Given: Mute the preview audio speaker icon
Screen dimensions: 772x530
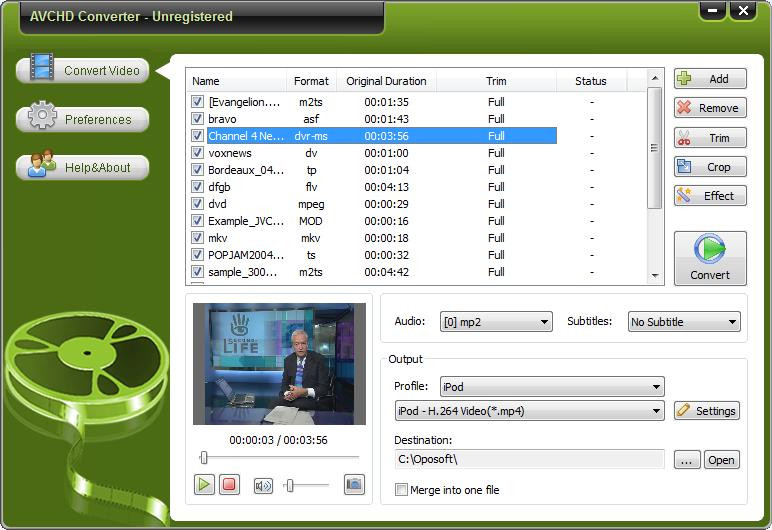Looking at the screenshot, I should (263, 486).
